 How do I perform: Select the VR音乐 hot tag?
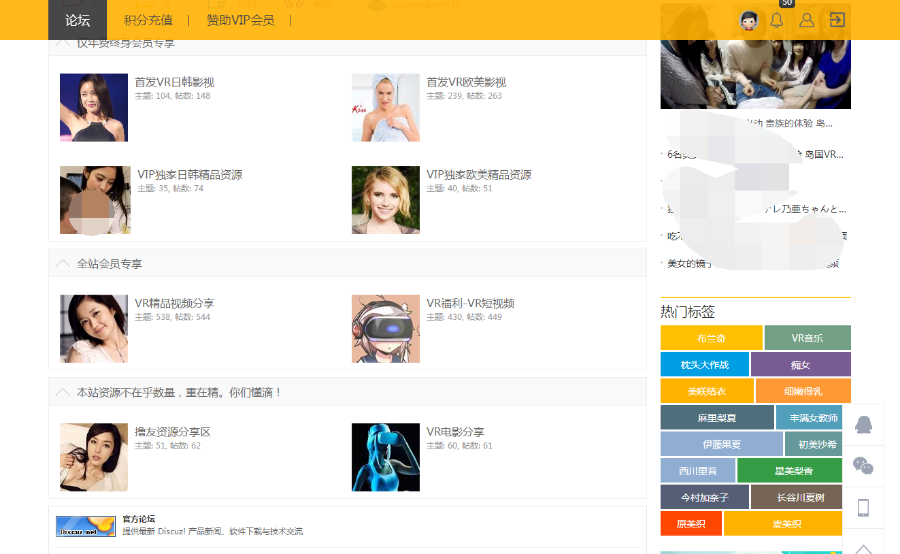pyautogui.click(x=808, y=338)
